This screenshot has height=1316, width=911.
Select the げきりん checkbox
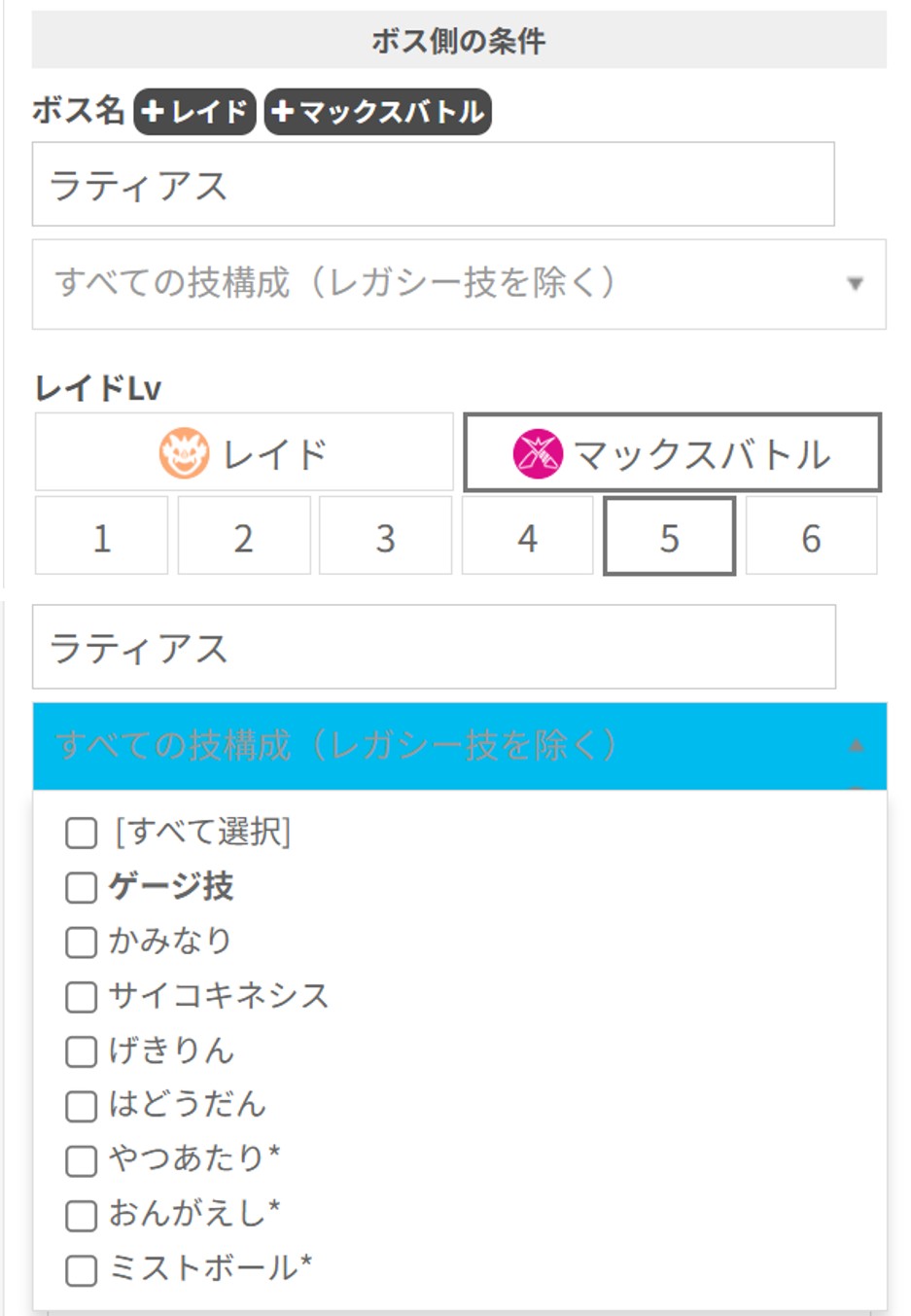pyautogui.click(x=82, y=1051)
